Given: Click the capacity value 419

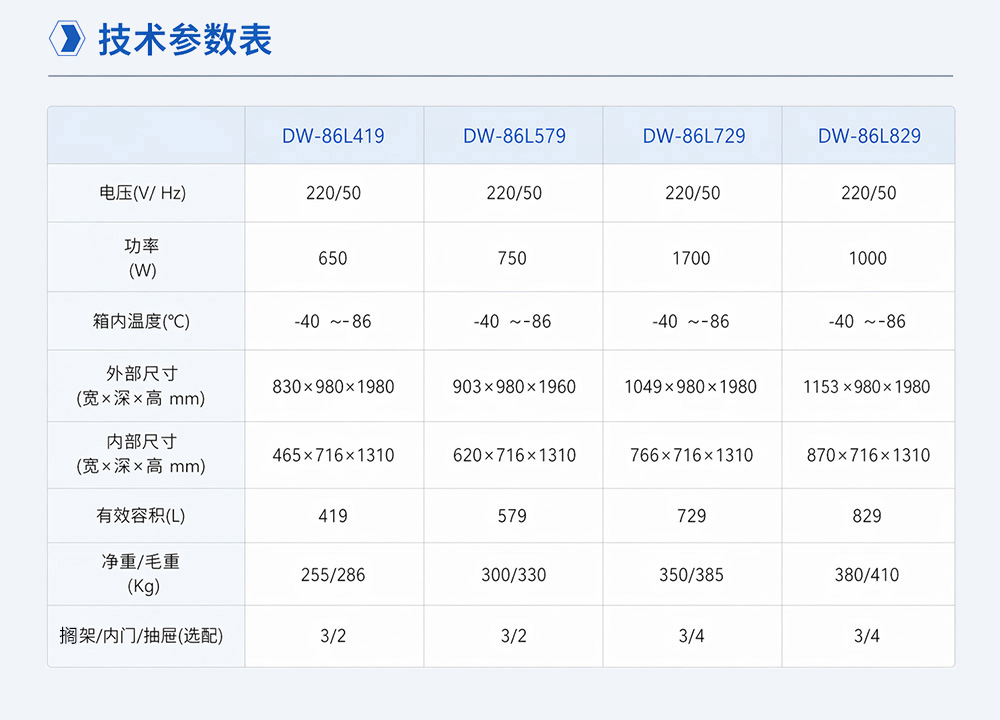Looking at the screenshot, I should (x=333, y=516).
